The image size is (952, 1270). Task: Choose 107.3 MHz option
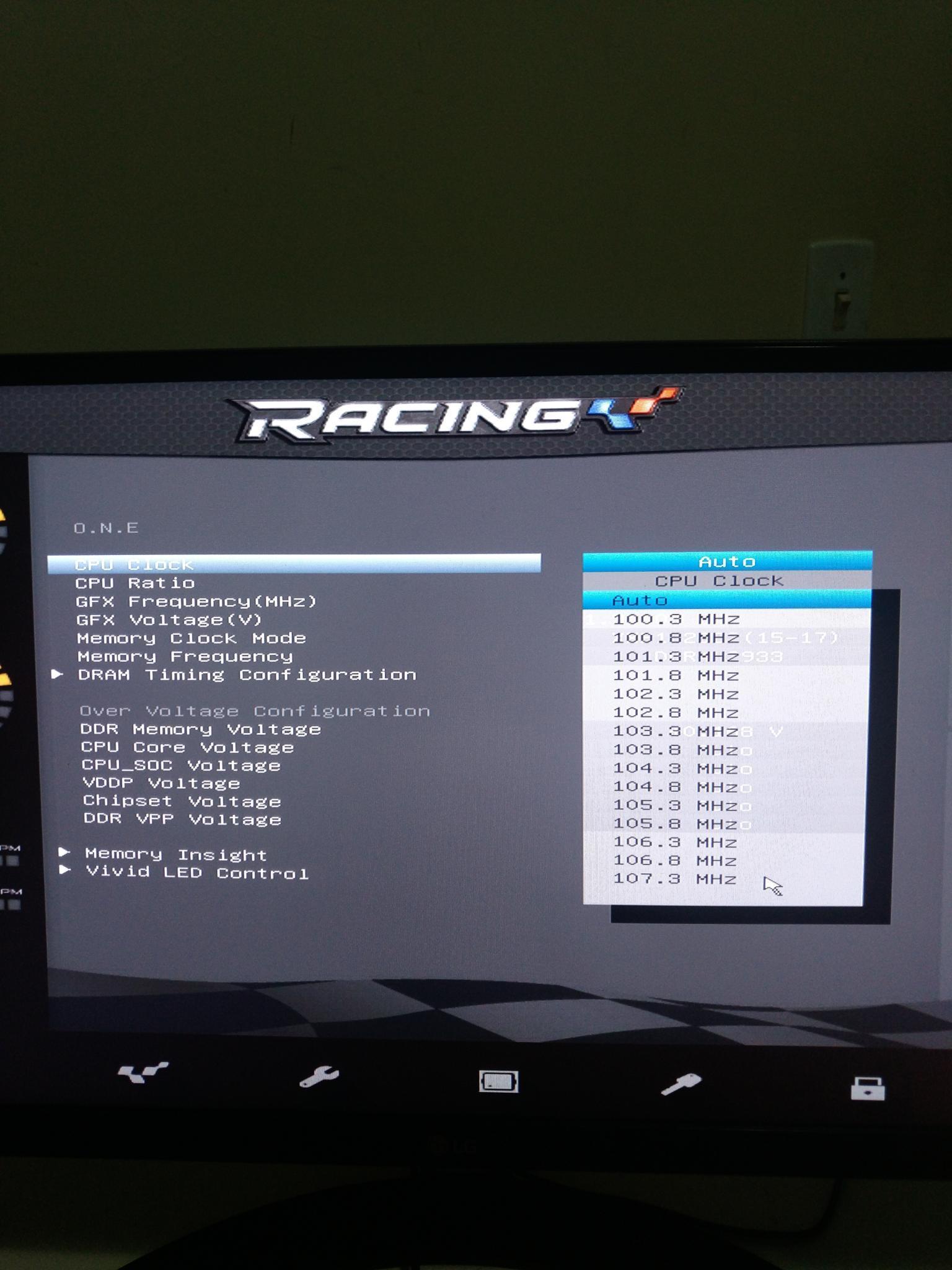point(723,878)
